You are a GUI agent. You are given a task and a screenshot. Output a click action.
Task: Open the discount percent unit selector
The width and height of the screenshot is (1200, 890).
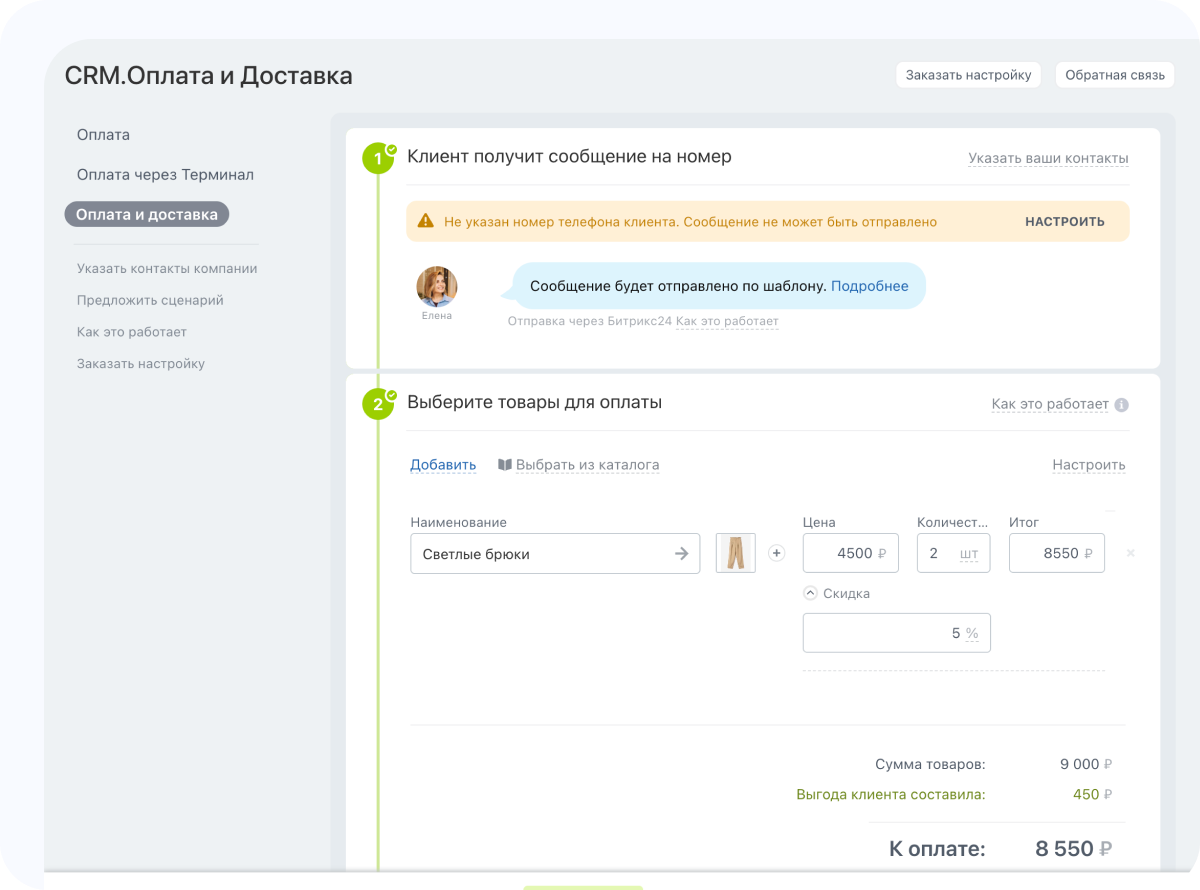click(972, 633)
